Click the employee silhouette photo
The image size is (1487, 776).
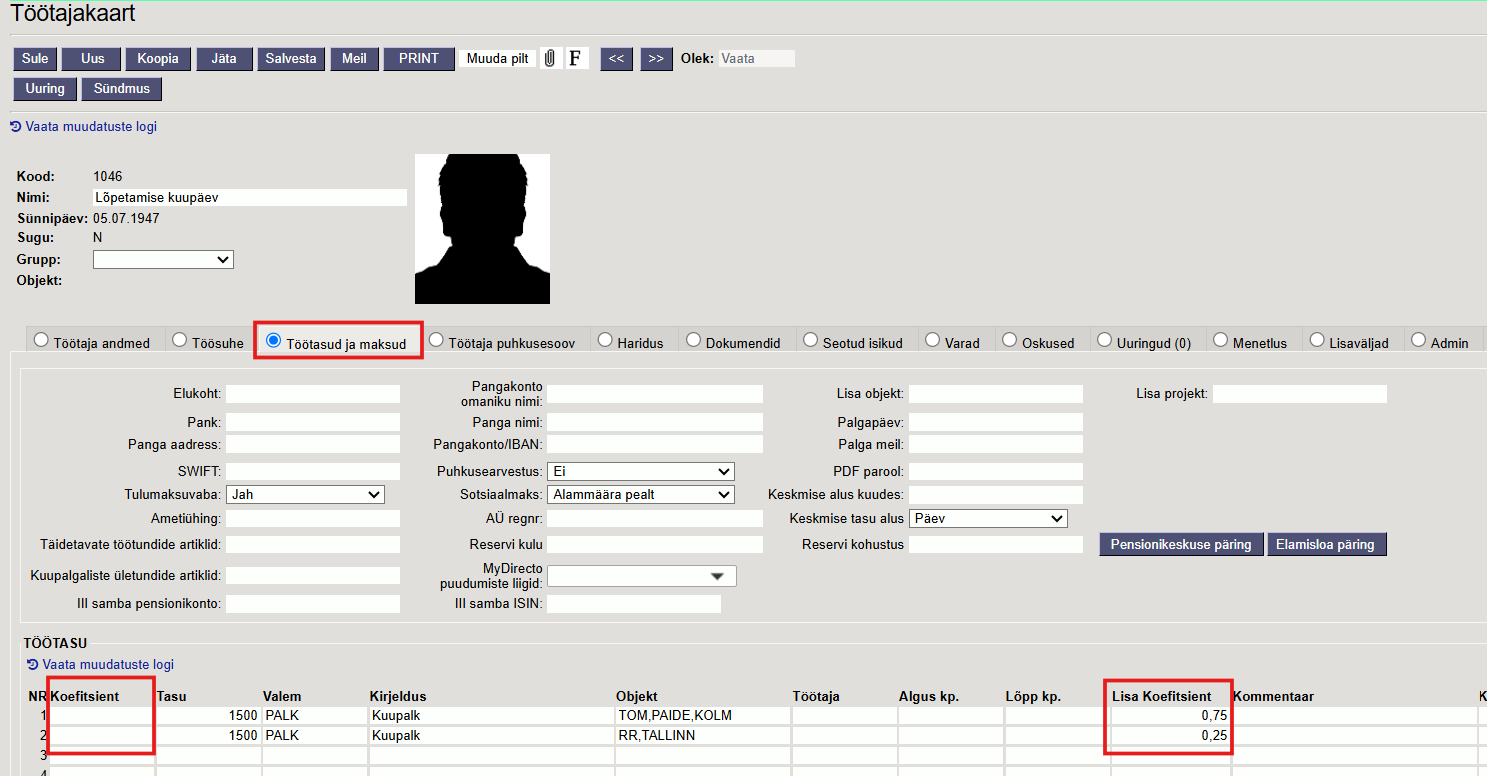pos(482,229)
